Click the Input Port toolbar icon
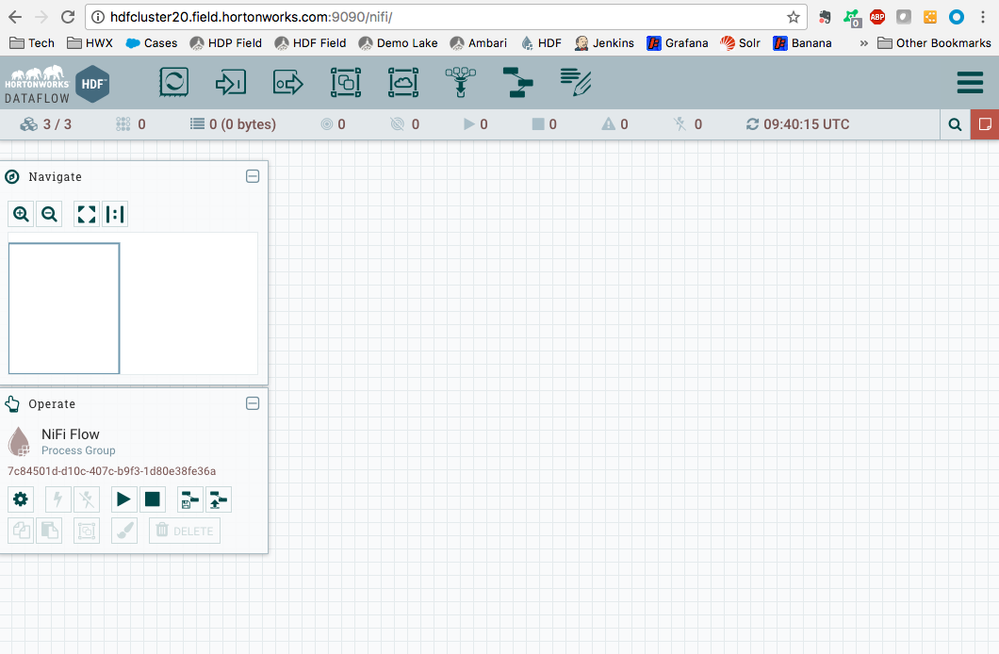999x654 pixels. 231,83
